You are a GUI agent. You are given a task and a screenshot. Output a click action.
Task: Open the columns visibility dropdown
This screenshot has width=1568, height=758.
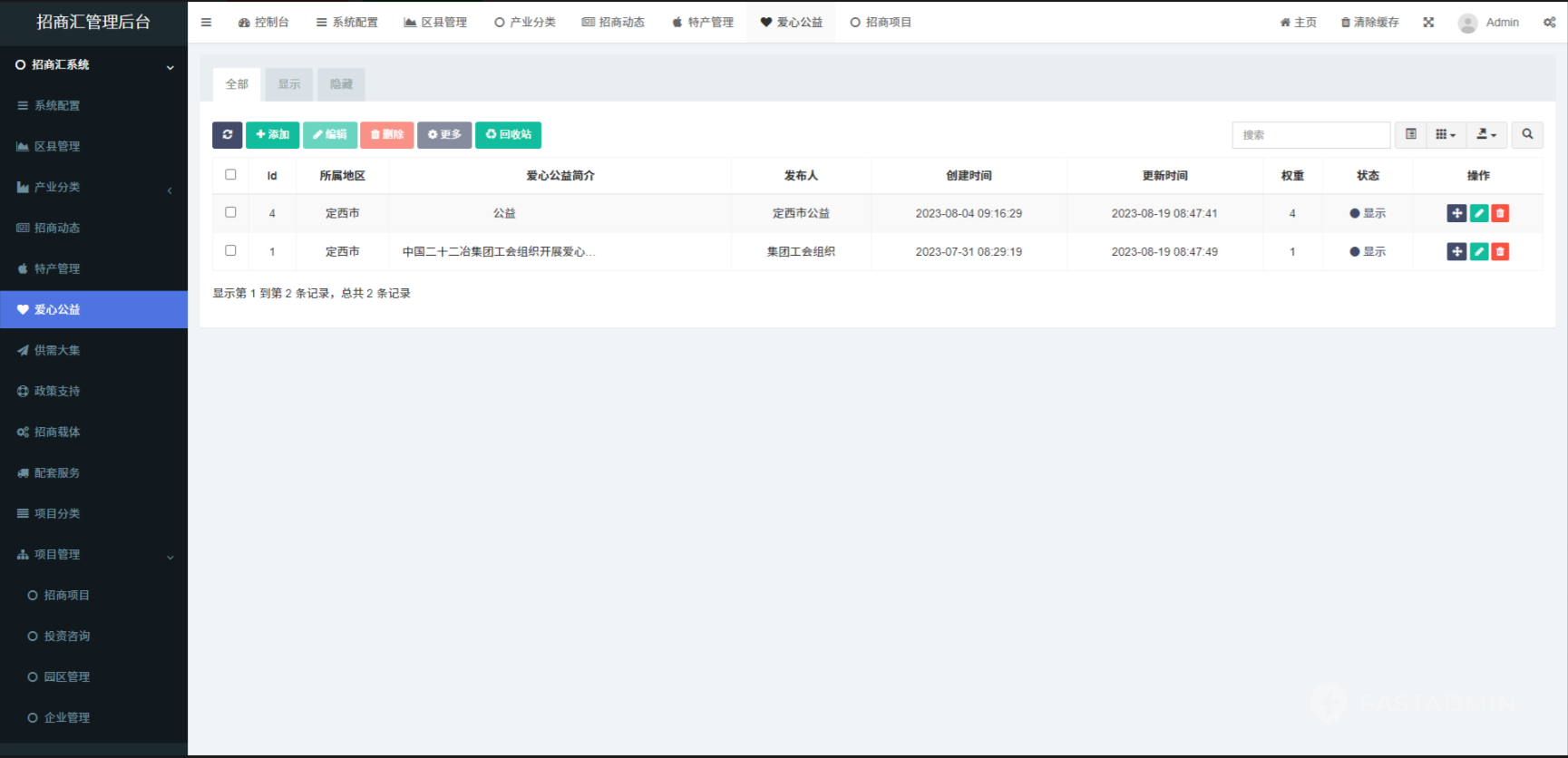pyautogui.click(x=1446, y=134)
